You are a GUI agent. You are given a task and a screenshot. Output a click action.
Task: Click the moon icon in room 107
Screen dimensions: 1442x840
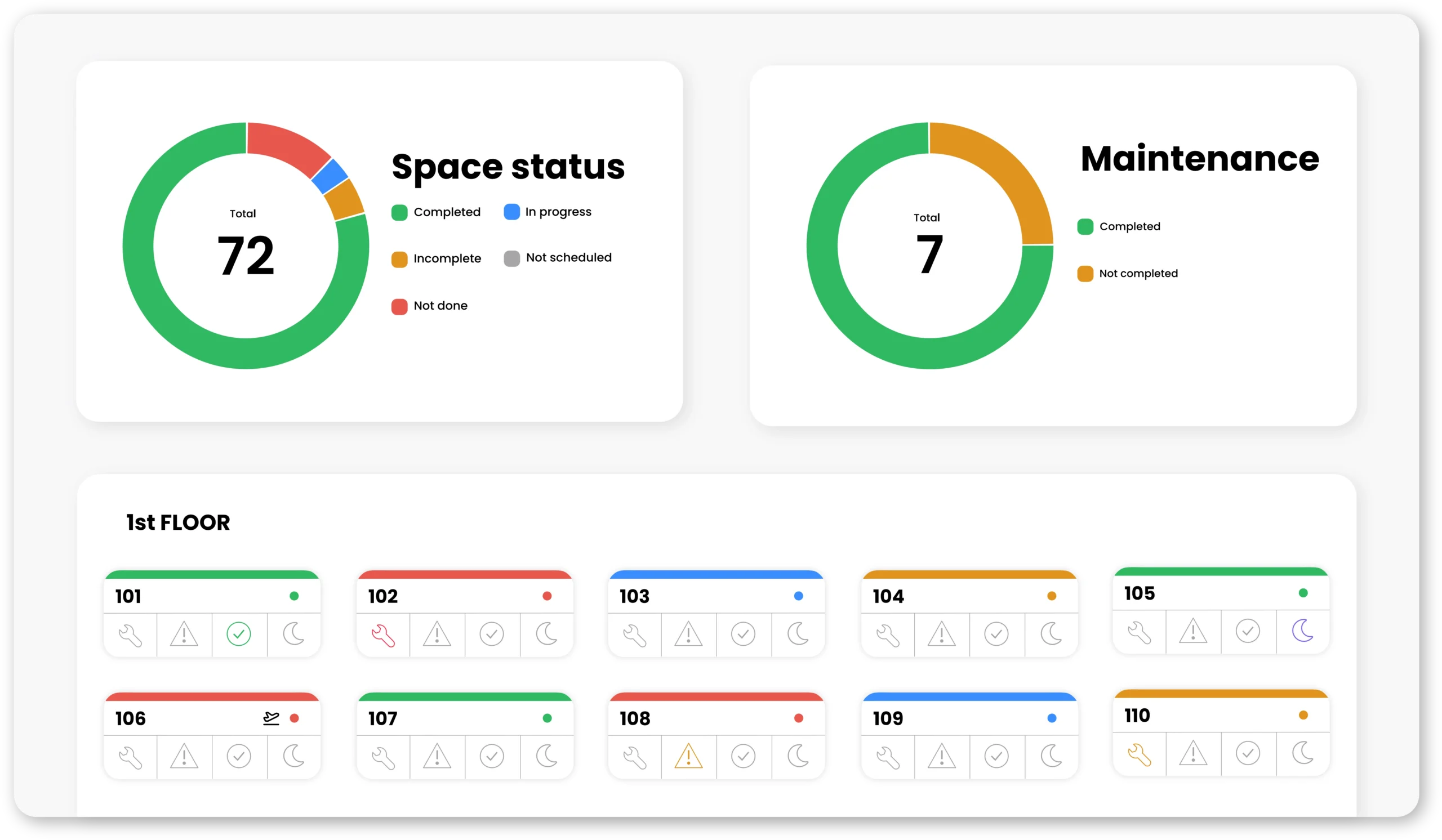pyautogui.click(x=546, y=756)
